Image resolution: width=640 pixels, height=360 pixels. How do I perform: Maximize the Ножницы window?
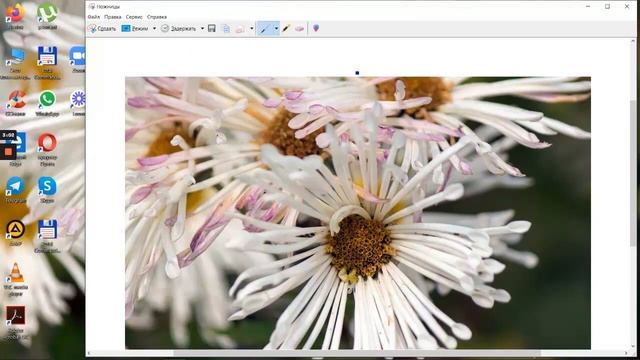(607, 7)
